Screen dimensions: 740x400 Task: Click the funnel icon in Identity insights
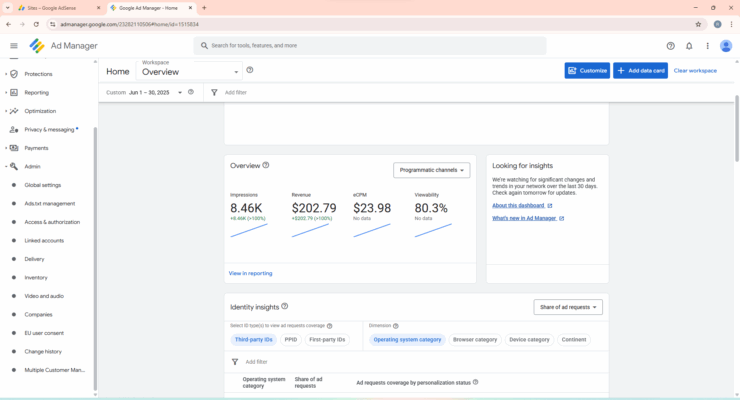click(x=235, y=362)
